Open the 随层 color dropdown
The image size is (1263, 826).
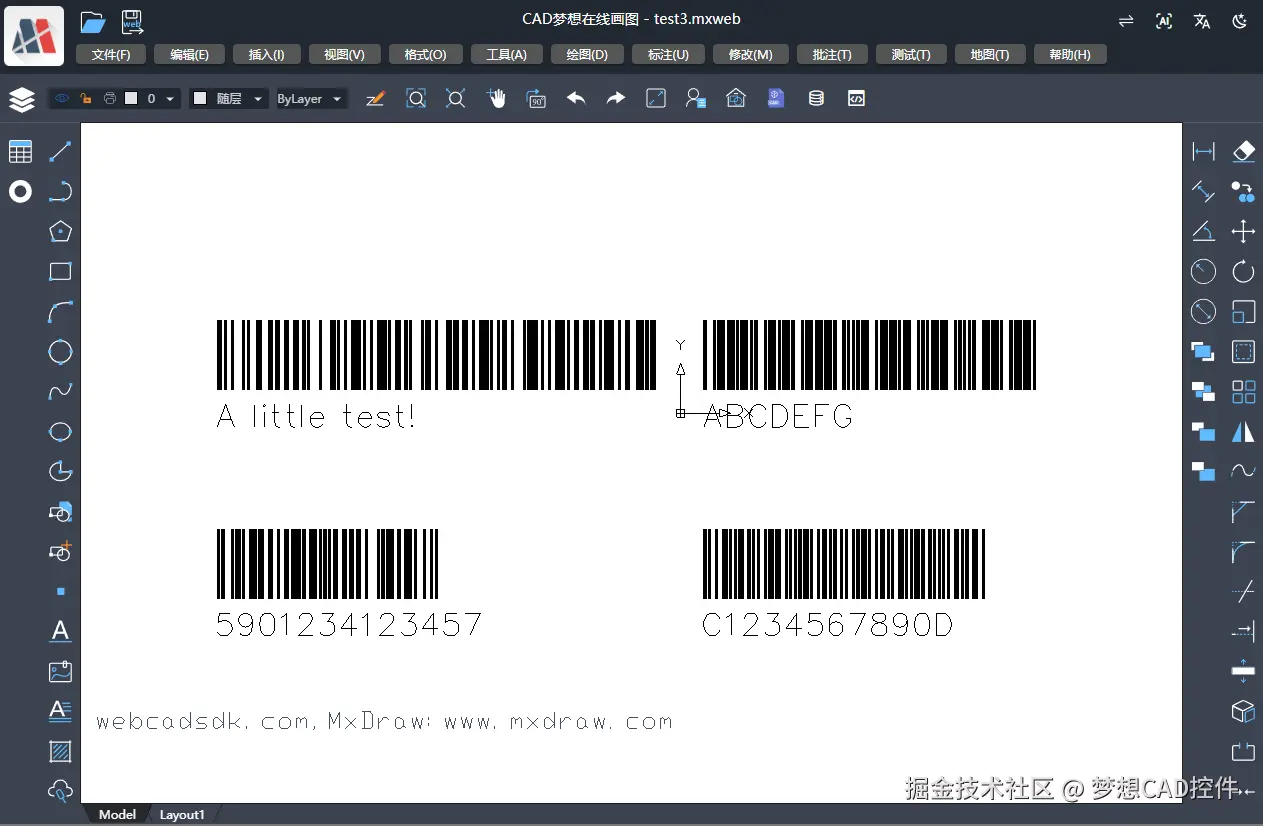pyautogui.click(x=258, y=99)
